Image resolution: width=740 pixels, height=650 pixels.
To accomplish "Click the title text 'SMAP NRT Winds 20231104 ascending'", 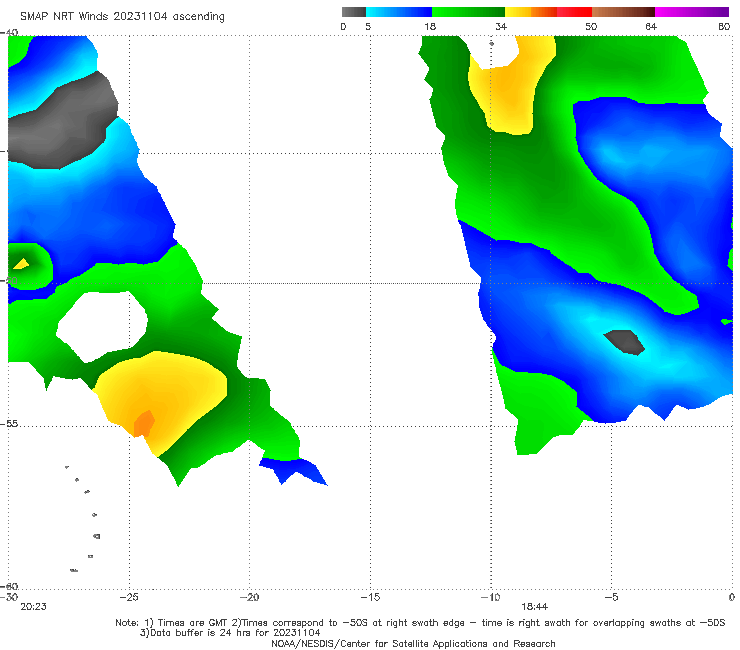I will pos(122,16).
